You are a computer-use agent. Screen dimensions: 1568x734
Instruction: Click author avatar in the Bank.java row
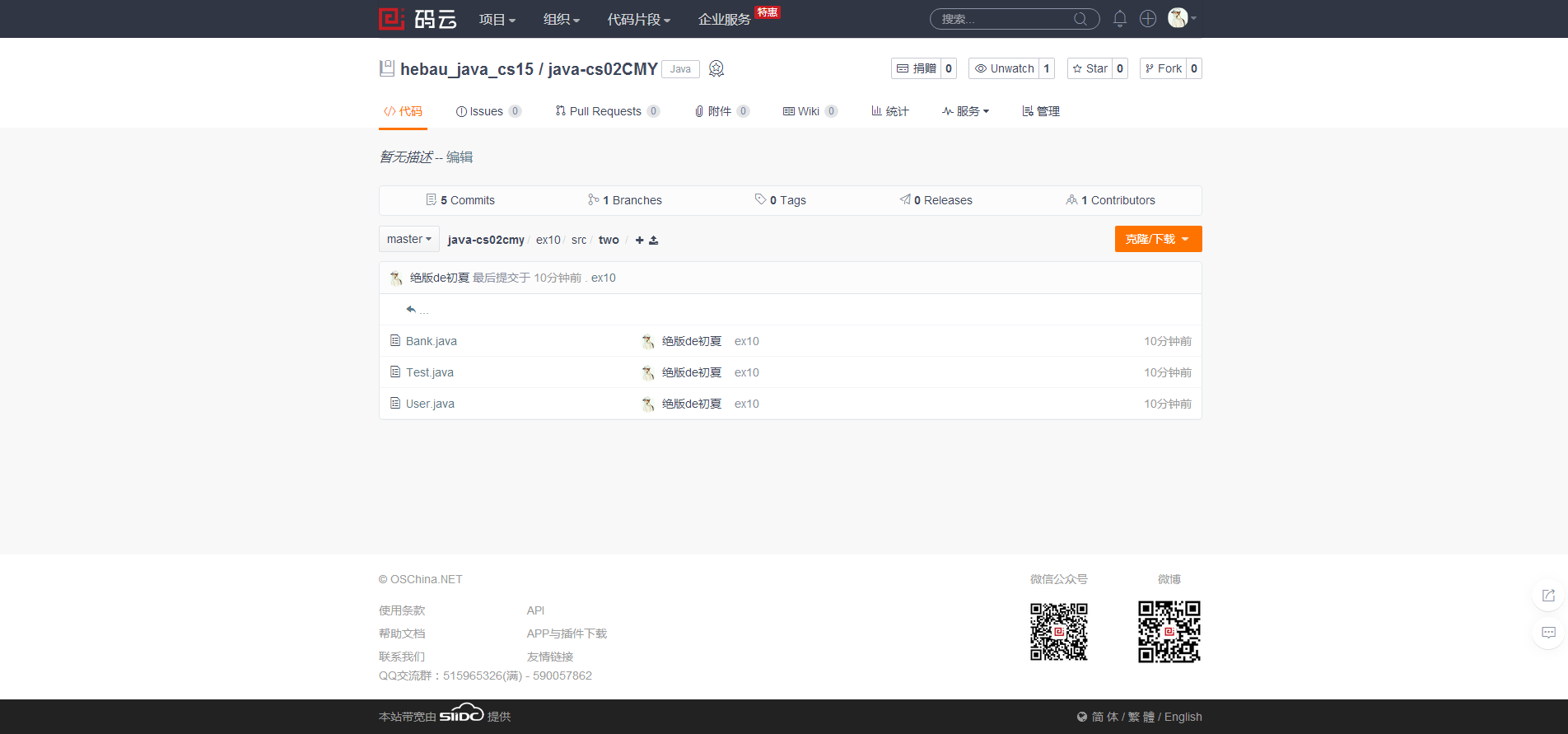[648, 341]
